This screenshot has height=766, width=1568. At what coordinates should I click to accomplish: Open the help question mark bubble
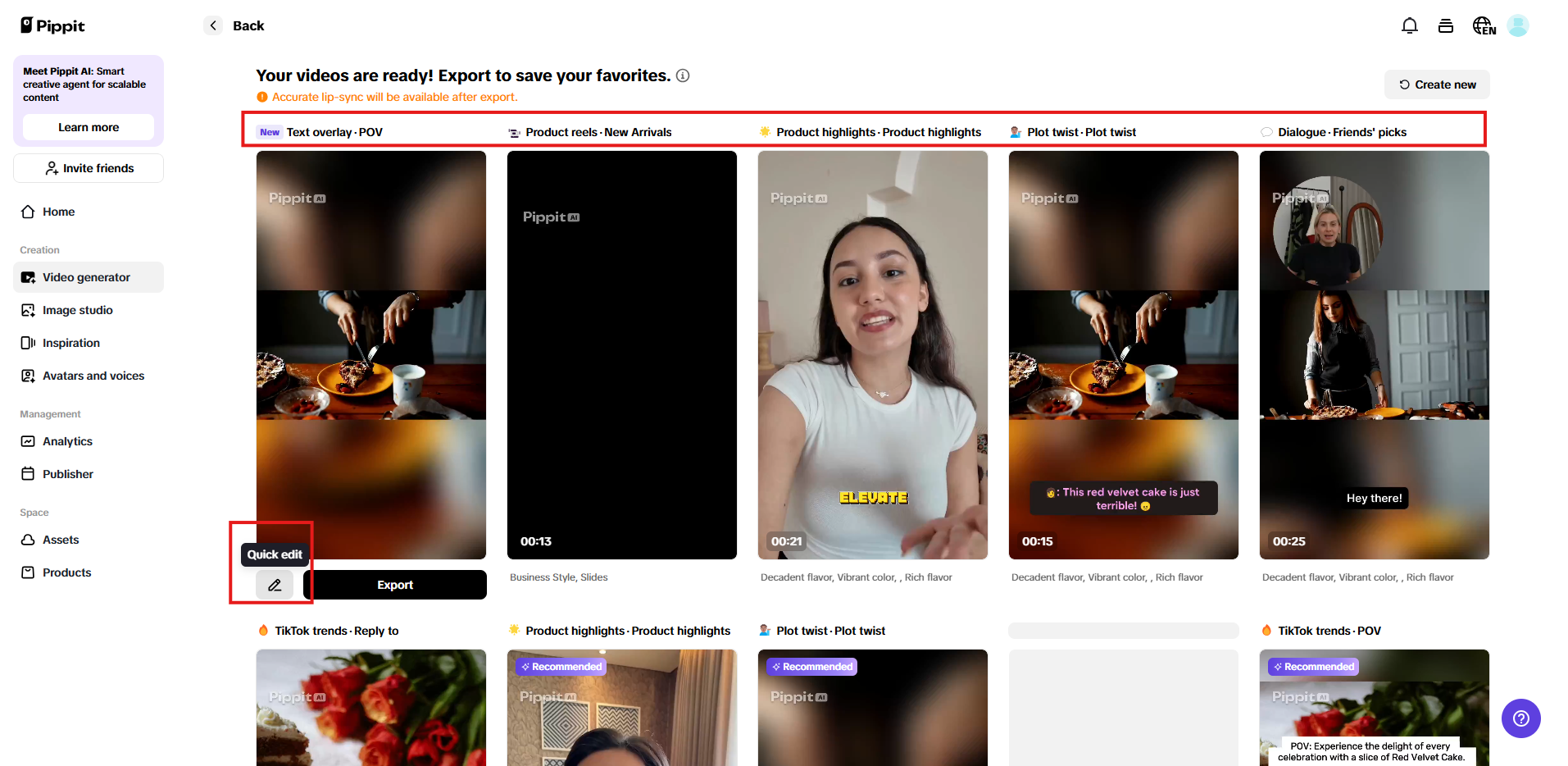pos(1520,718)
